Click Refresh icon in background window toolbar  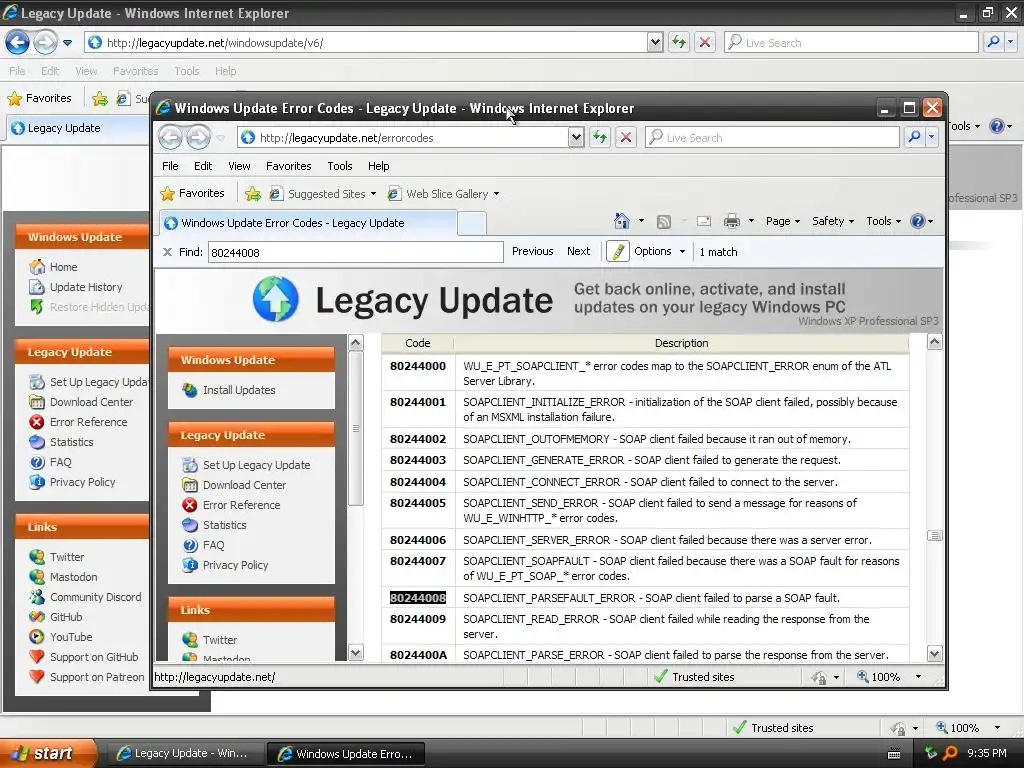point(679,42)
